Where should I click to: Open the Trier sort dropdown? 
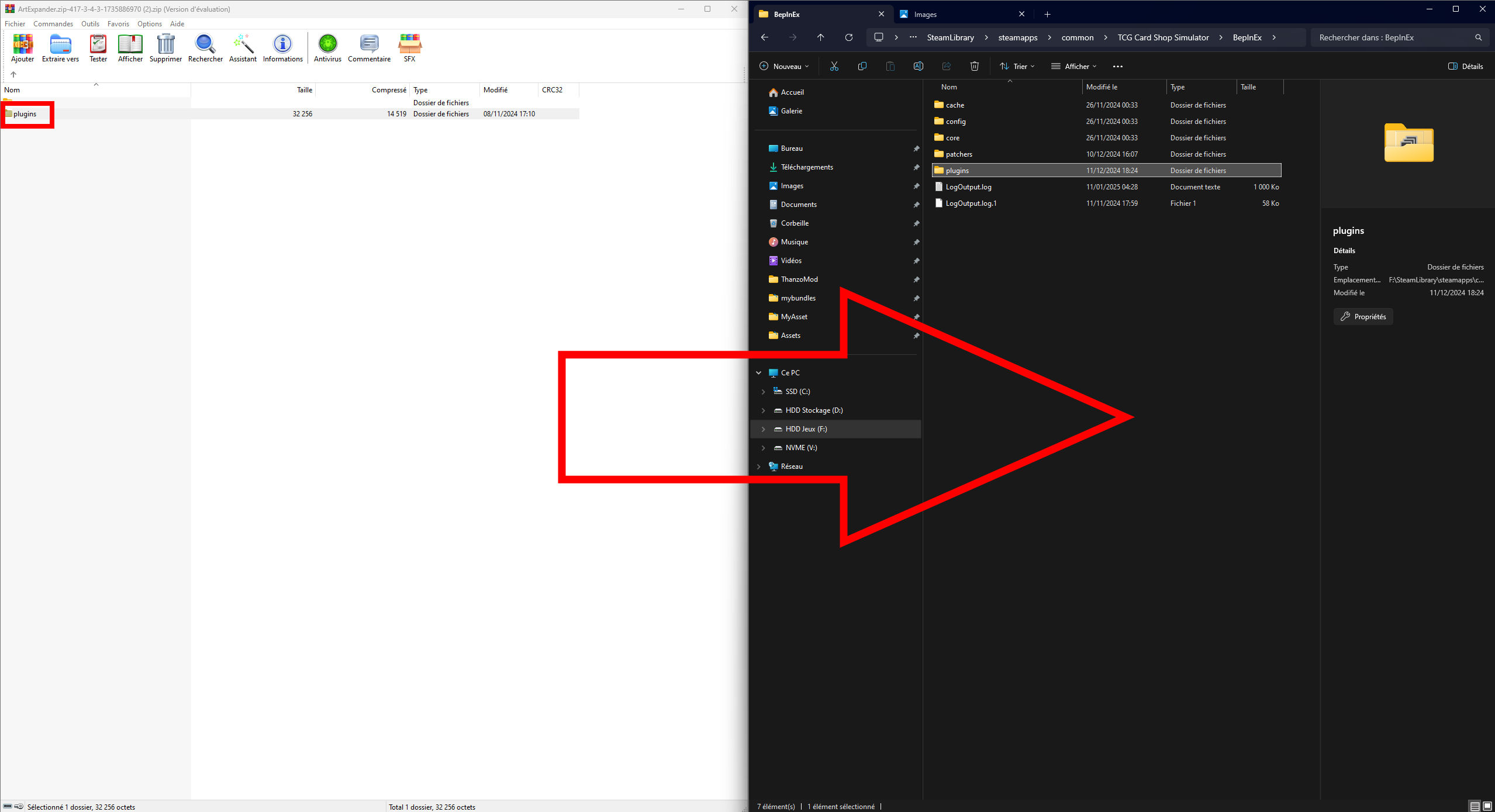(1017, 66)
